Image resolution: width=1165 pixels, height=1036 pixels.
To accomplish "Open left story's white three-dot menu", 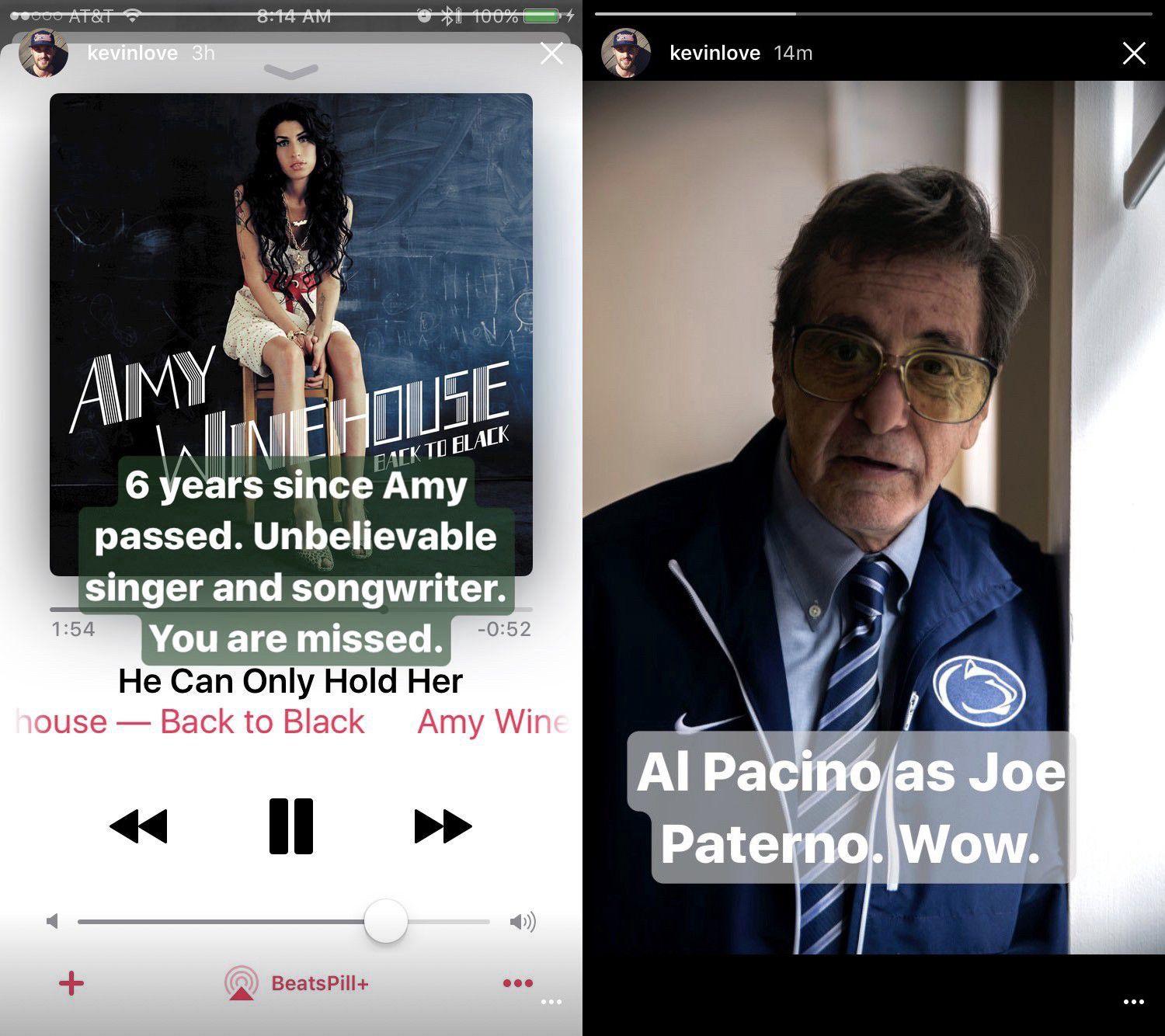I will click(551, 1002).
